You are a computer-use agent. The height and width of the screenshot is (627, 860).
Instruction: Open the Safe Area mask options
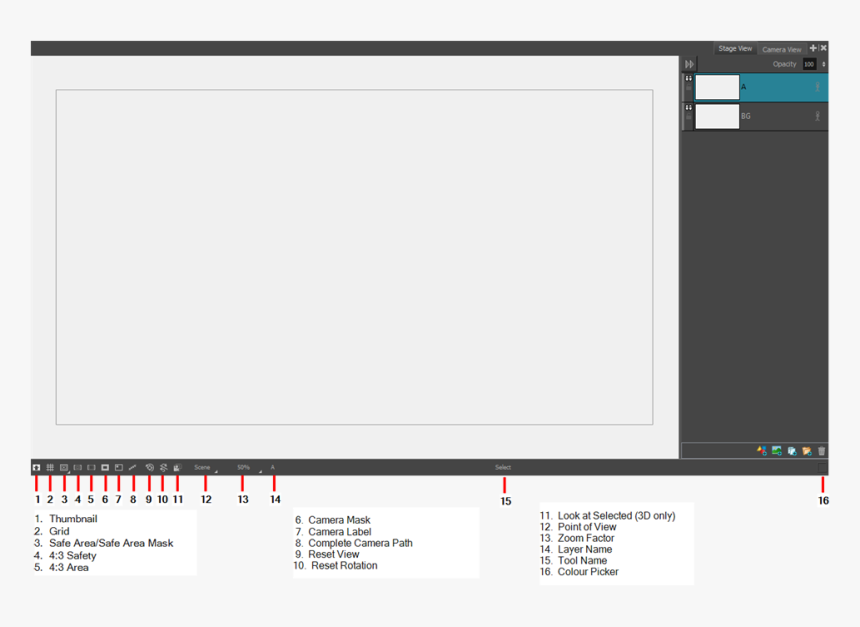(64, 467)
